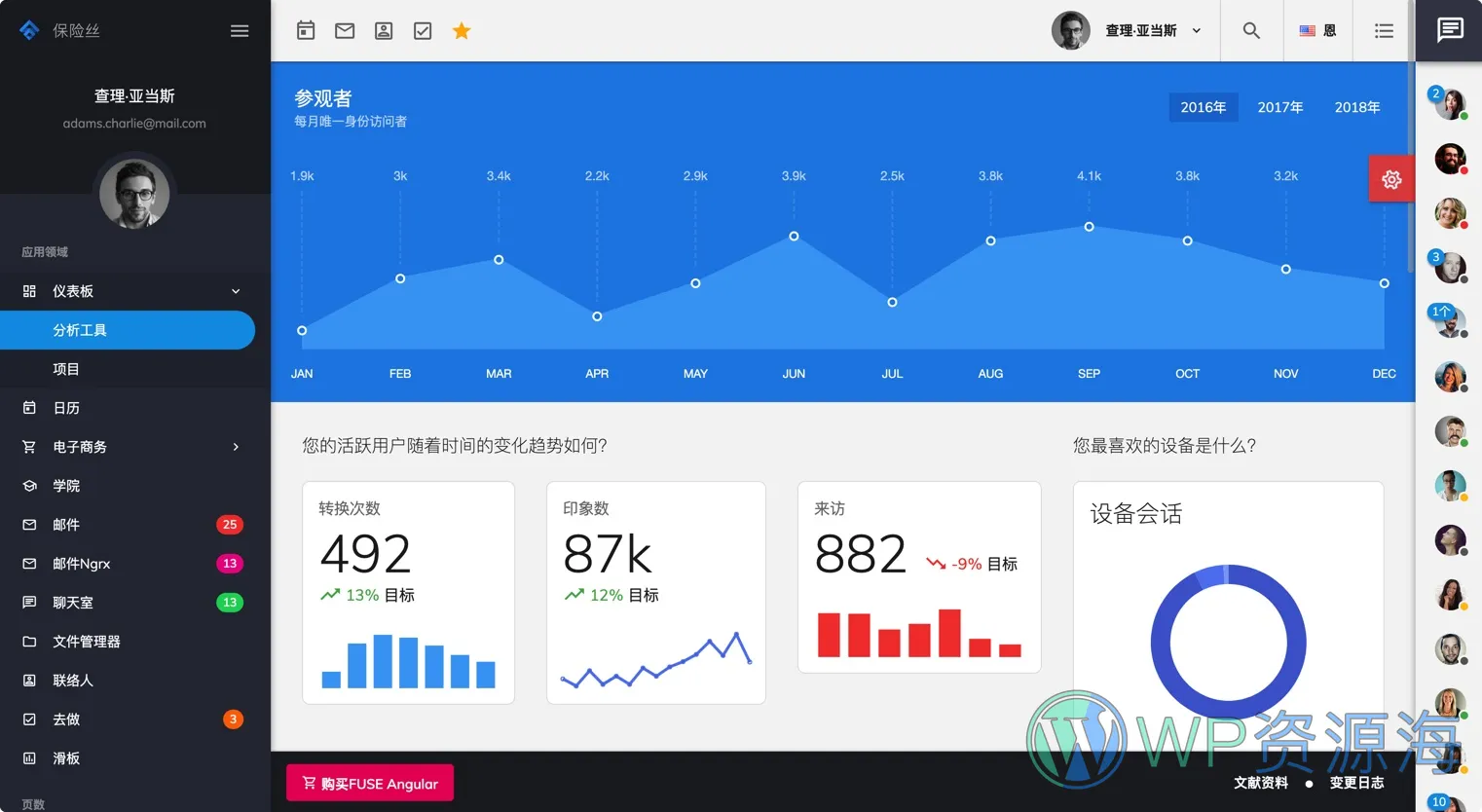
Task: Open mail via the envelope toolbar icon
Action: pos(344,30)
